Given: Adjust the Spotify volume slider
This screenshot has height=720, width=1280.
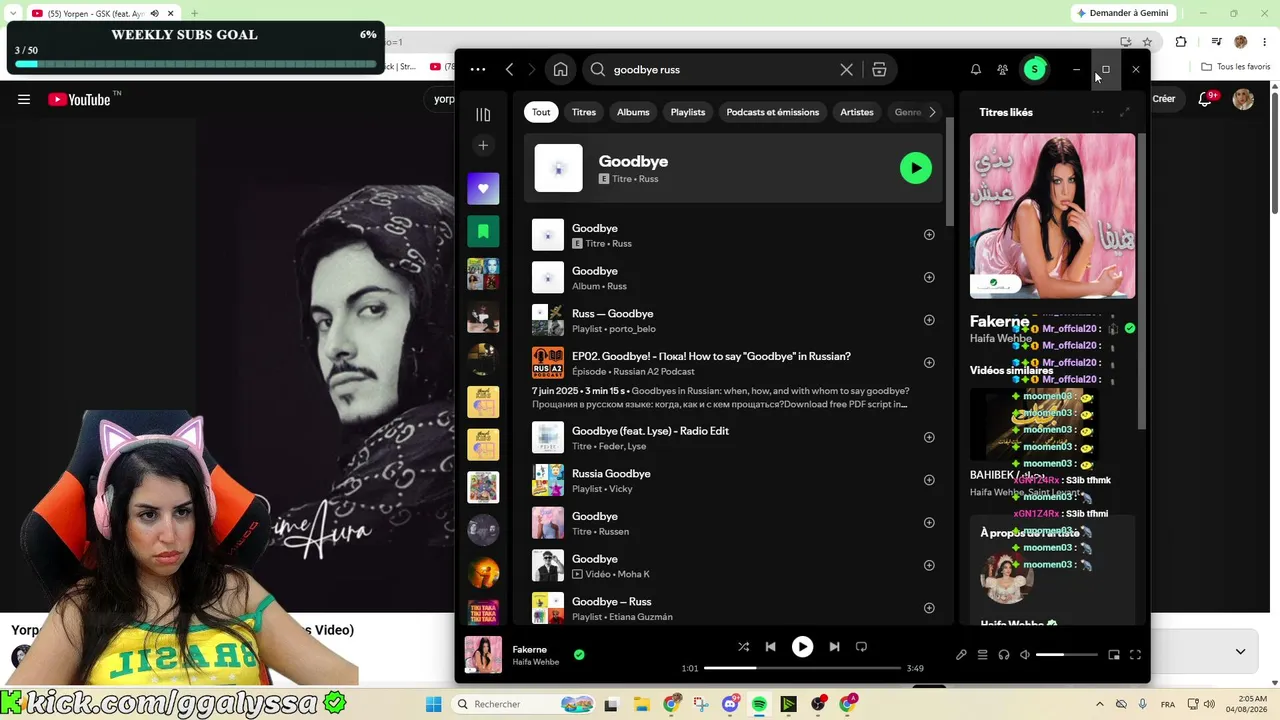Looking at the screenshot, I should point(1067,655).
